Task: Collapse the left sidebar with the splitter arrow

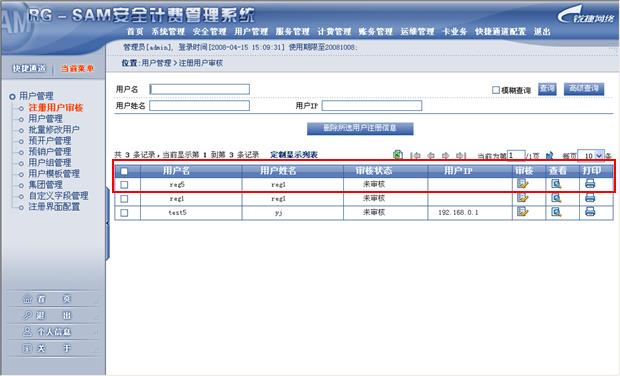Action: coord(107,224)
